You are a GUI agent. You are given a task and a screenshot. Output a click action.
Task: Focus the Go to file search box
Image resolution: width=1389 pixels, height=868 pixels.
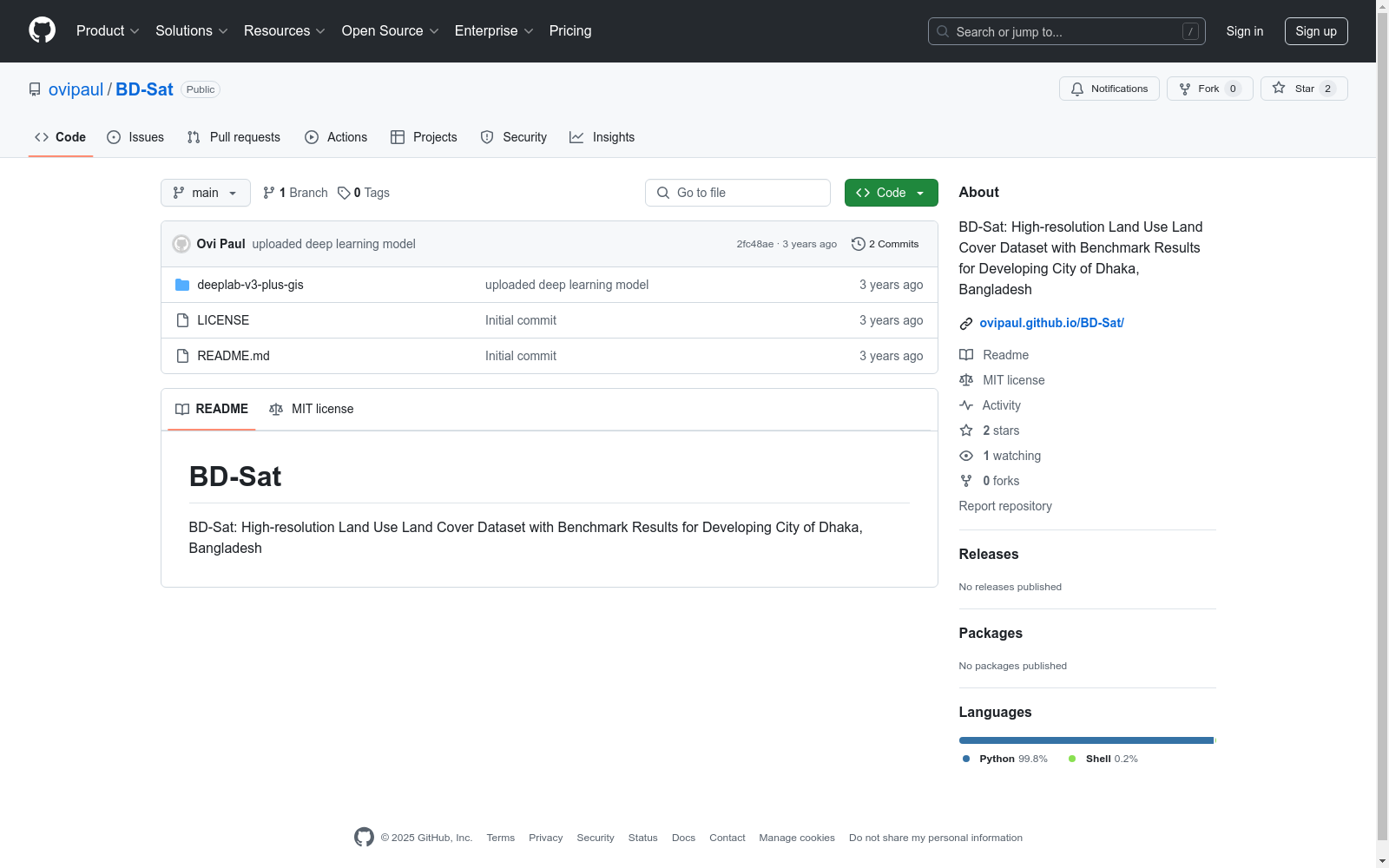point(738,193)
